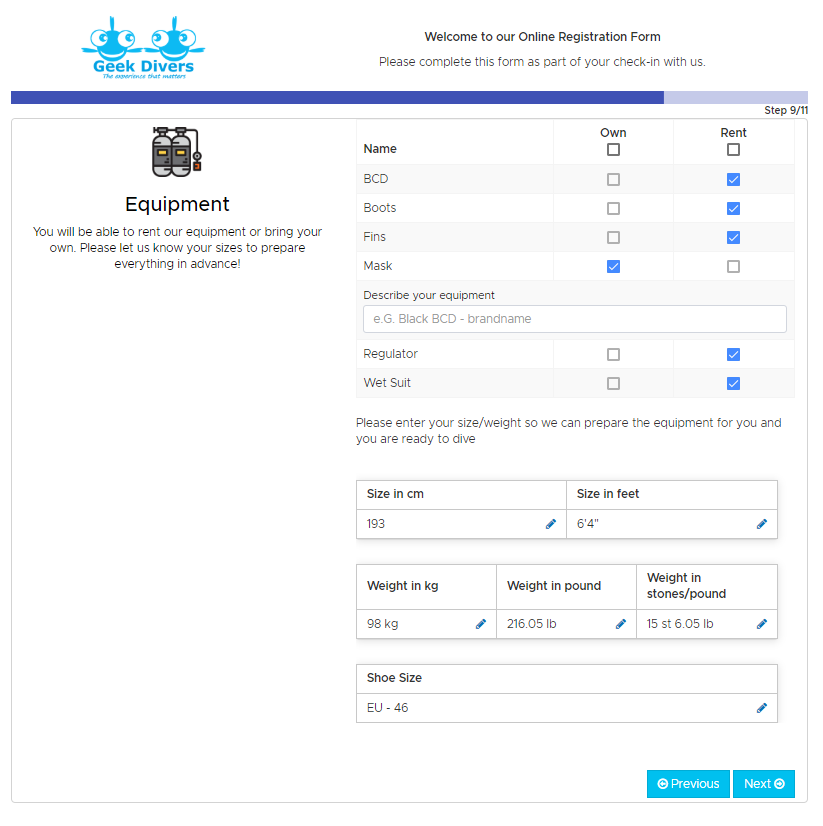Tick Own checkbox for Boots
This screenshot has height=826, width=823.
point(613,209)
